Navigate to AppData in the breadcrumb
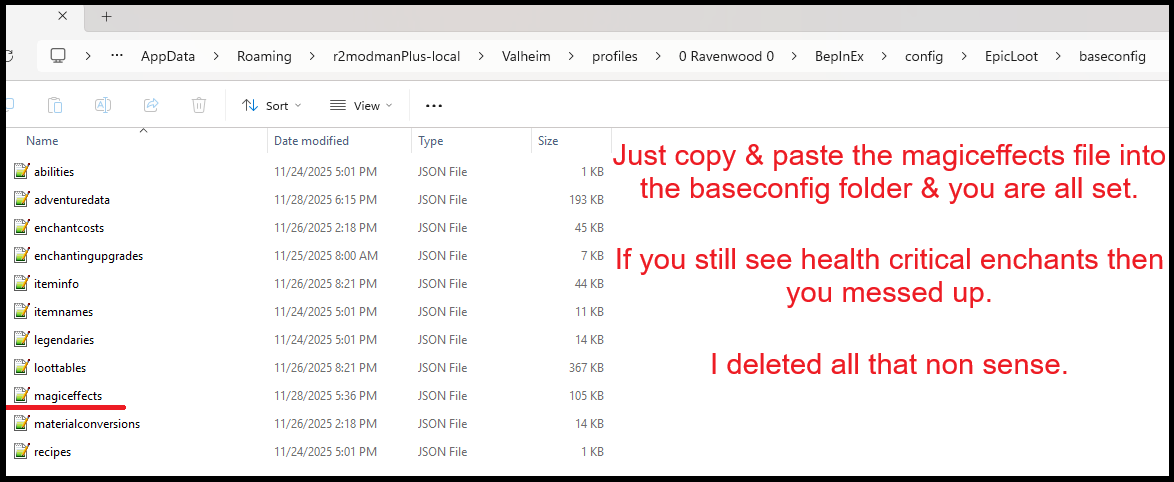 pyautogui.click(x=169, y=56)
